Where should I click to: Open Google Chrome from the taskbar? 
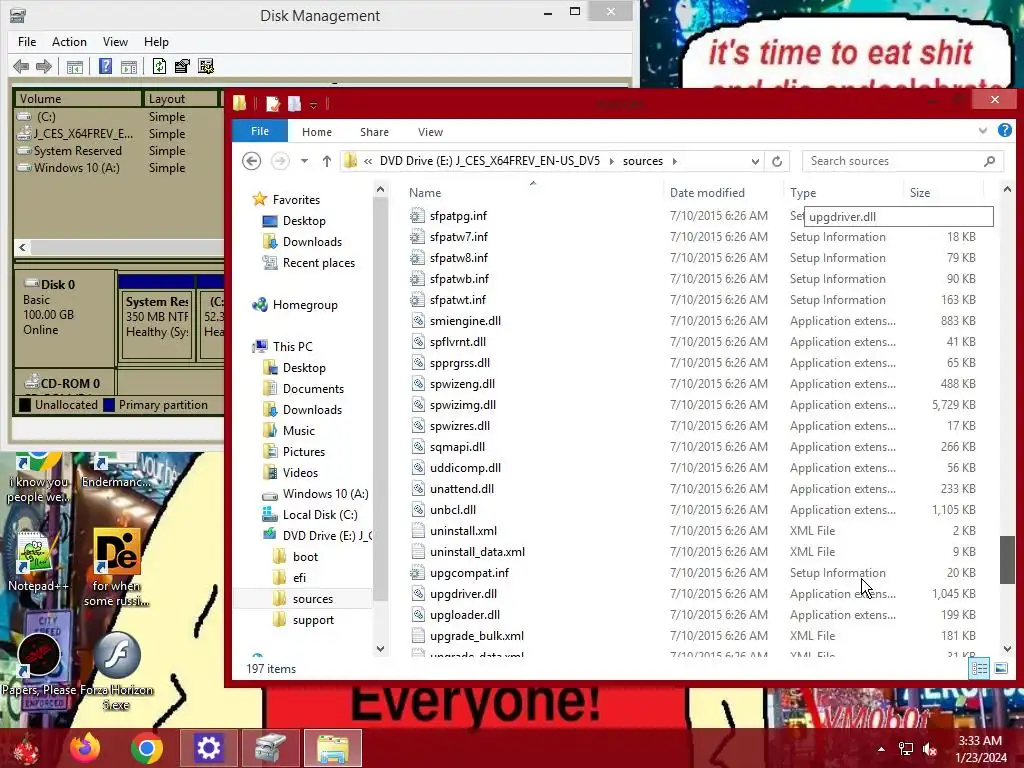coord(146,748)
